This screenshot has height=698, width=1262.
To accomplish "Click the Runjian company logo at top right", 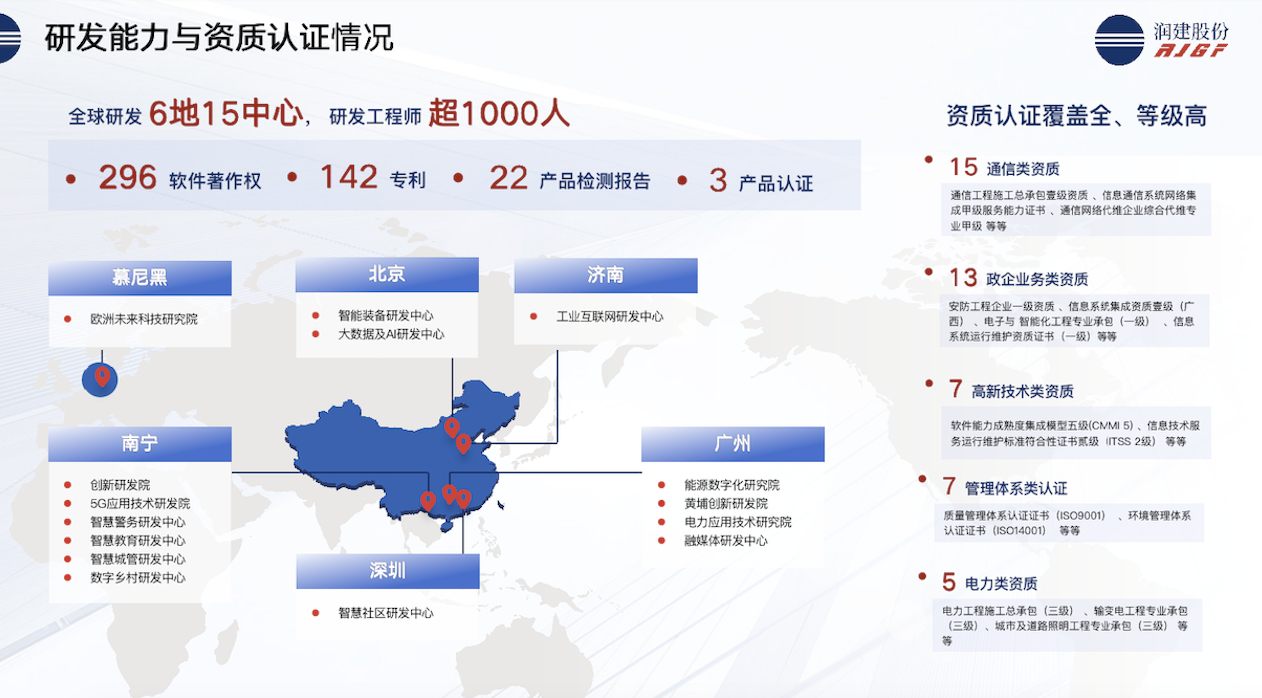I will click(1160, 40).
